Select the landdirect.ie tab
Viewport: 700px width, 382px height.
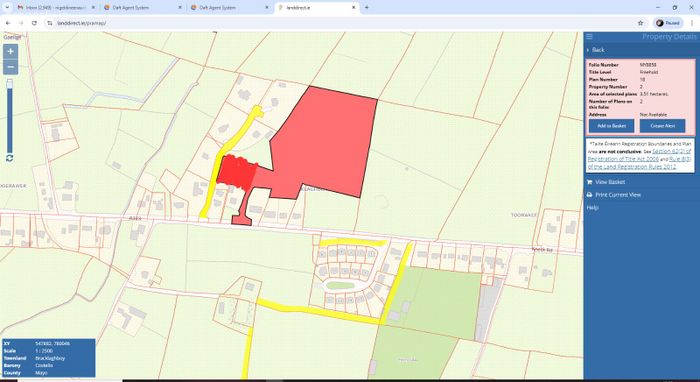tap(316, 8)
